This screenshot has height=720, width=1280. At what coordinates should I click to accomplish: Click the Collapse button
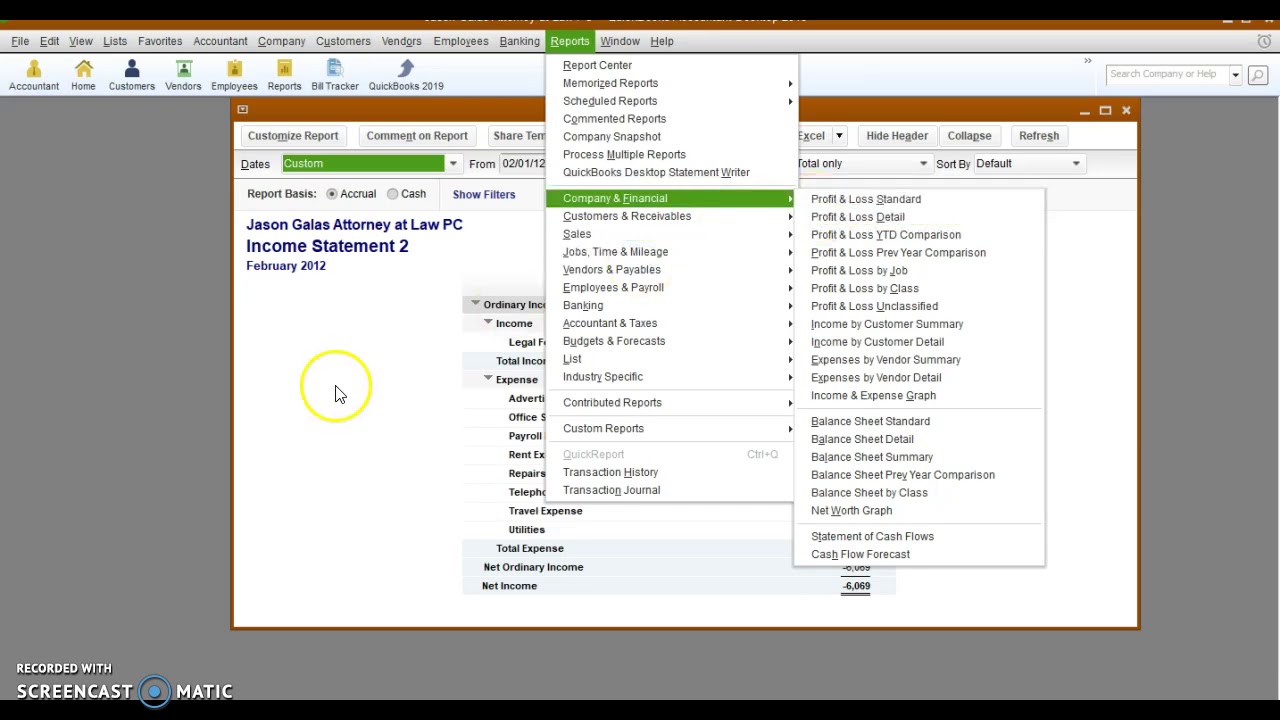pyautogui.click(x=969, y=136)
